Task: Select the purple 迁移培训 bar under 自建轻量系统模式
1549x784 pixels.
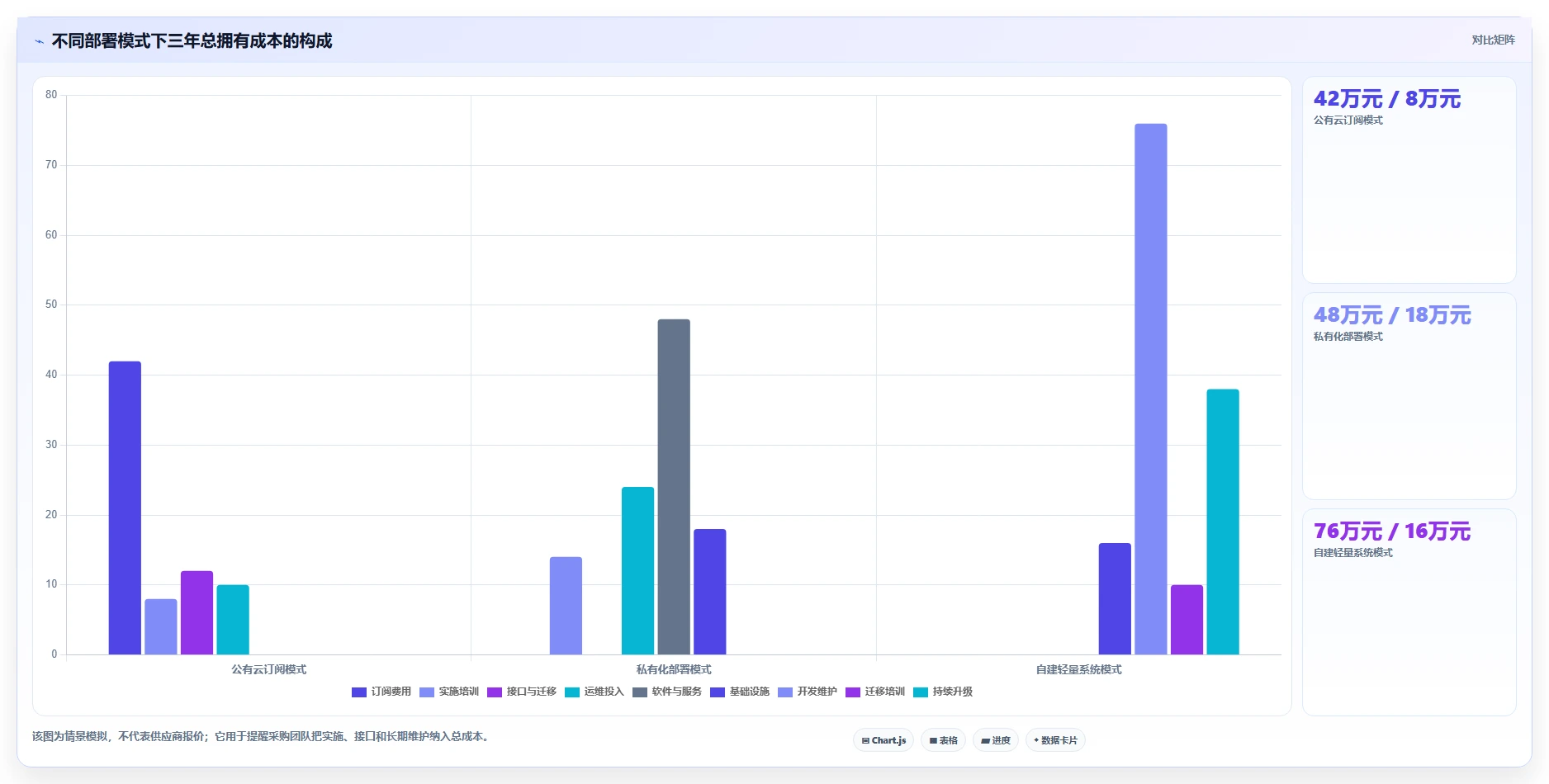Action: point(1187,620)
